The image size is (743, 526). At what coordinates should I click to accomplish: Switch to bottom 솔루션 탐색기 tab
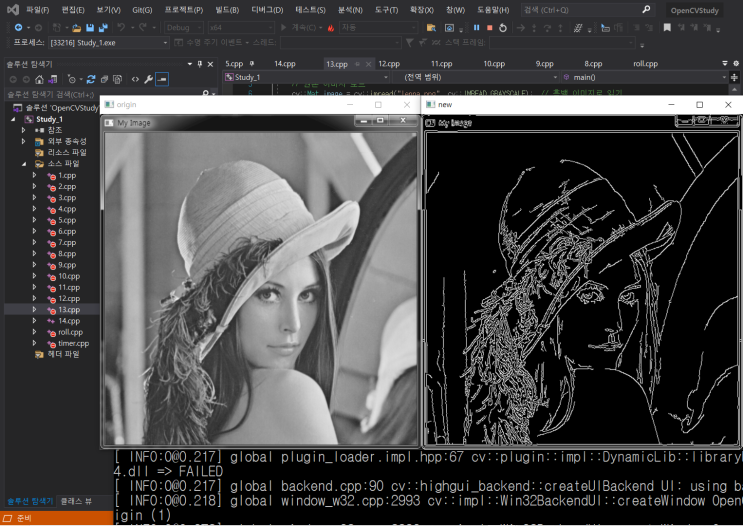(x=30, y=501)
